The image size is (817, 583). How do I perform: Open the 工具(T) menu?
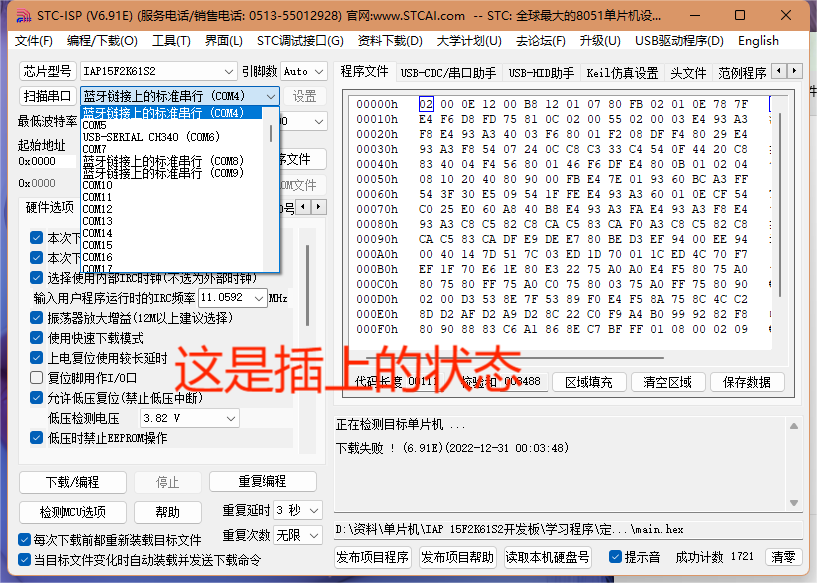[171, 41]
